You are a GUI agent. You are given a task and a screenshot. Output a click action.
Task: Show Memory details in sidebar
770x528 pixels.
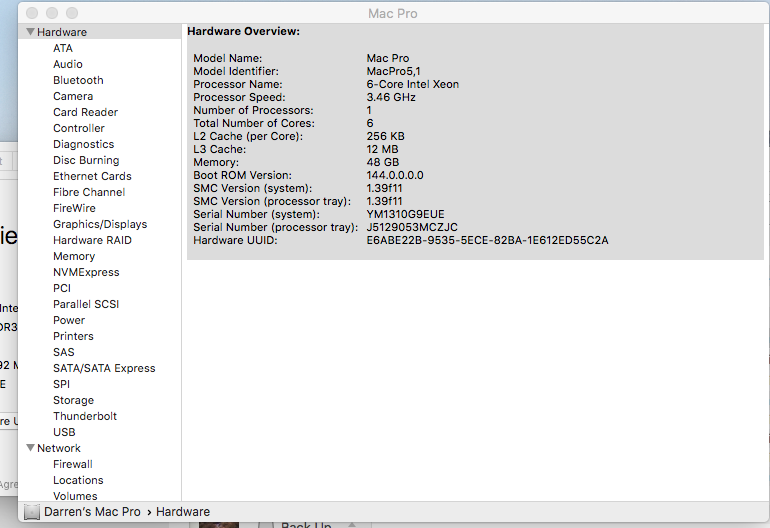pos(74,256)
